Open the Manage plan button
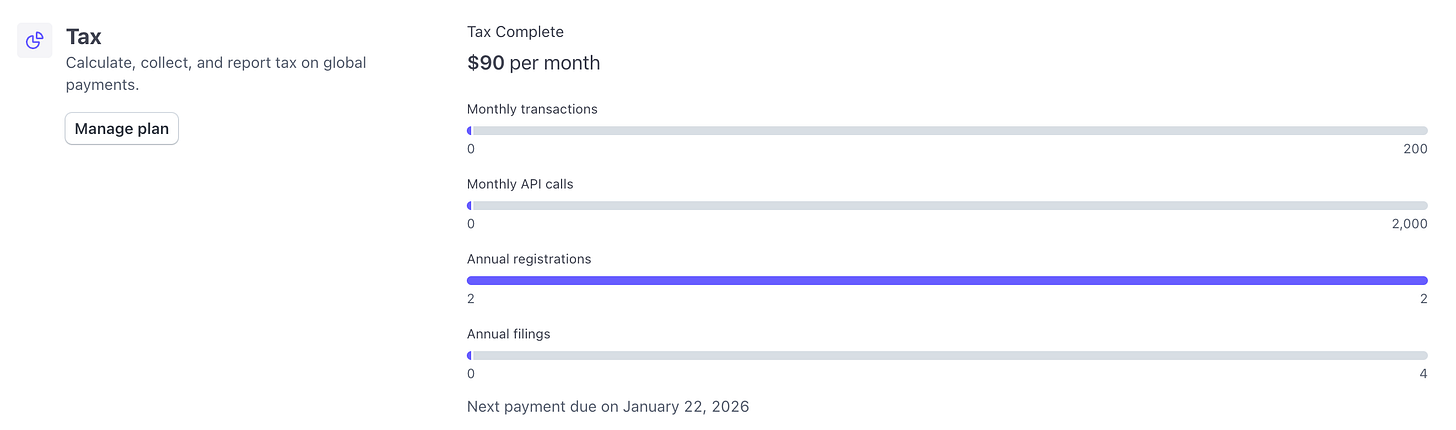1456x430 pixels. click(122, 129)
